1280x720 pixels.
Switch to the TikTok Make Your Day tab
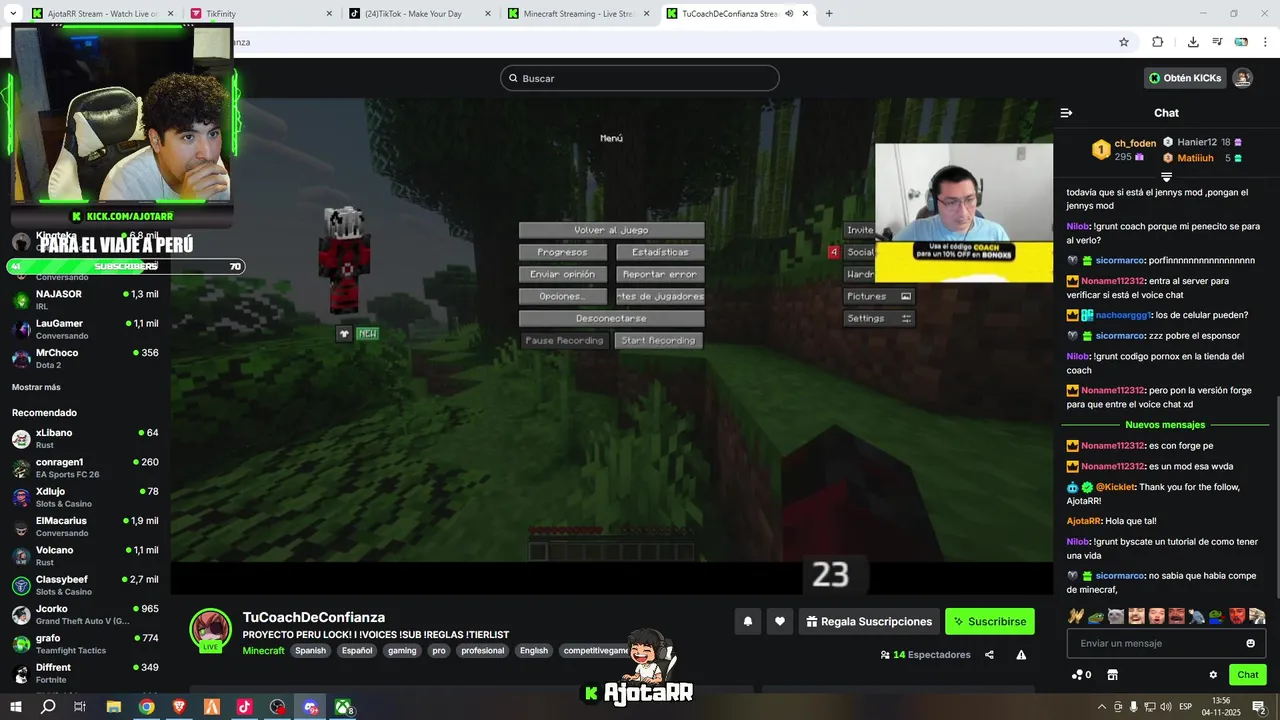pyautogui.click(x=419, y=13)
